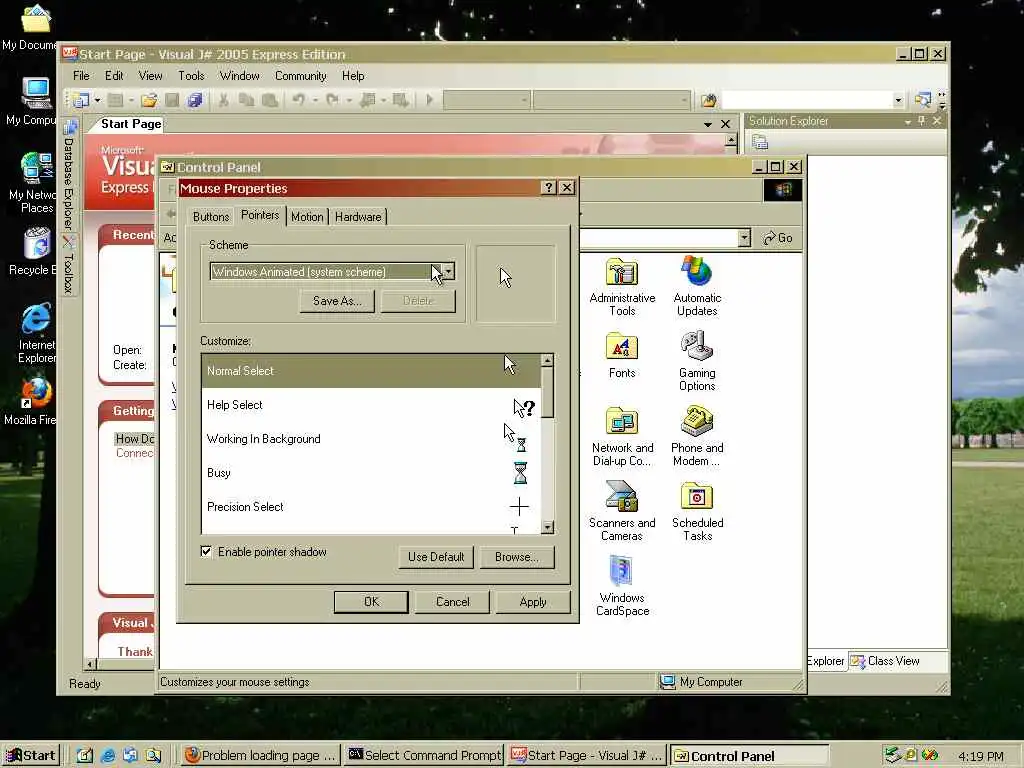Click the Find in Files toolbar icon
Image resolution: width=1024 pixels, height=768 pixels.
(709, 100)
